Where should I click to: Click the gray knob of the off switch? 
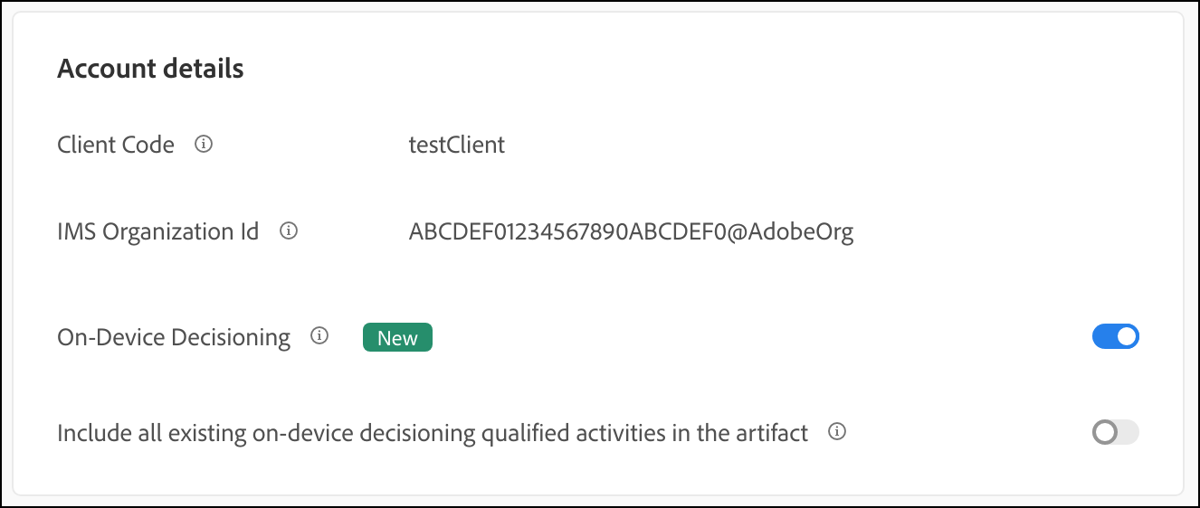pos(1105,433)
